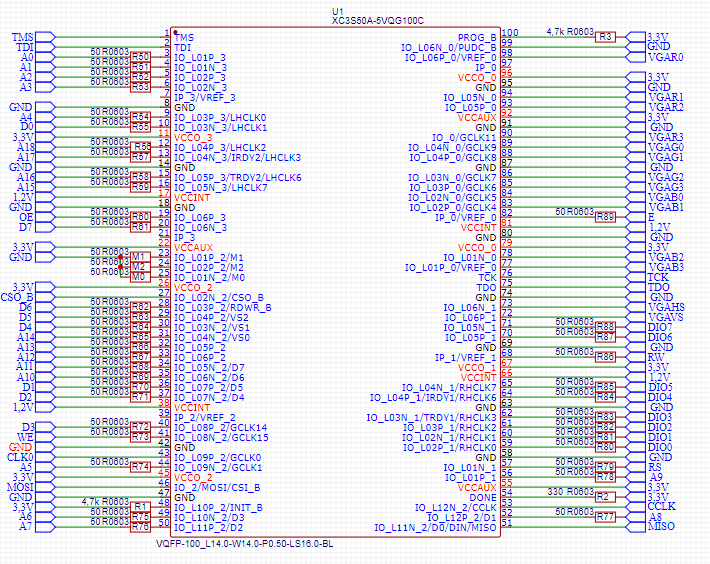Image resolution: width=710 pixels, height=564 pixels.
Task: Click the VGAVS net port
Action: [636, 317]
